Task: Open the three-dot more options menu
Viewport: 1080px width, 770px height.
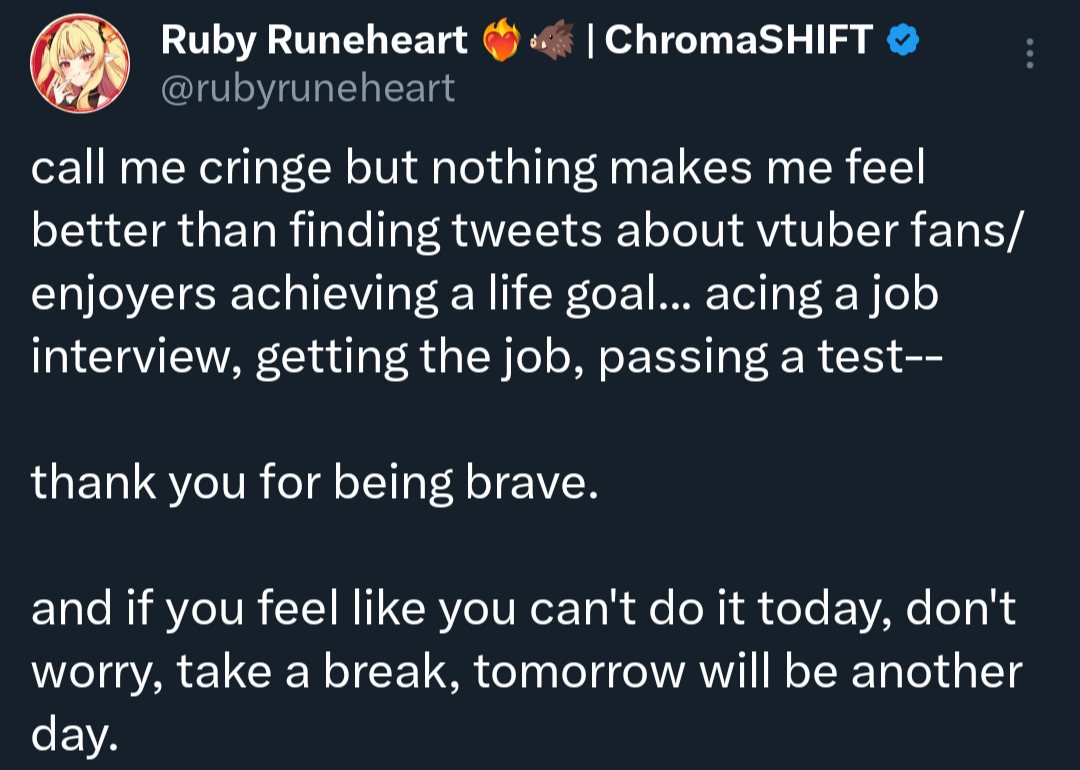Action: click(x=1029, y=53)
